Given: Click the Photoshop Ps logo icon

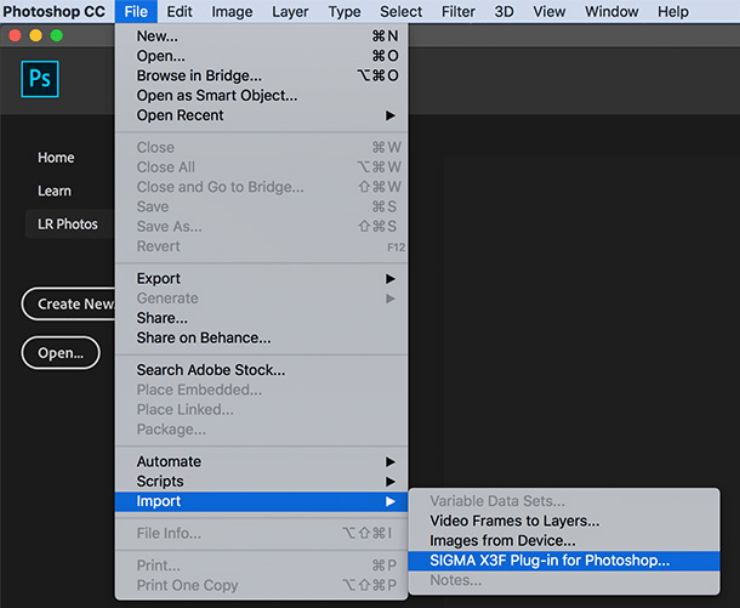Looking at the screenshot, I should pyautogui.click(x=40, y=79).
